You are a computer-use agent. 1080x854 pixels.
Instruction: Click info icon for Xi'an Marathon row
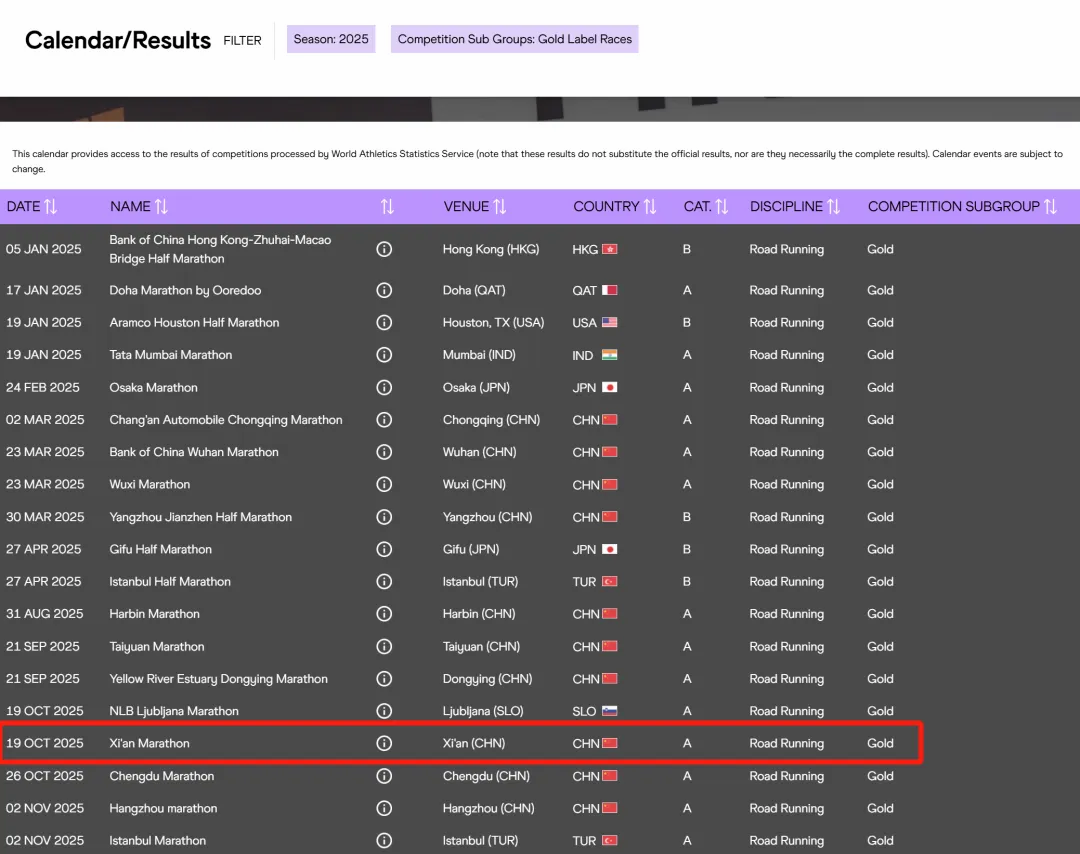(384, 743)
